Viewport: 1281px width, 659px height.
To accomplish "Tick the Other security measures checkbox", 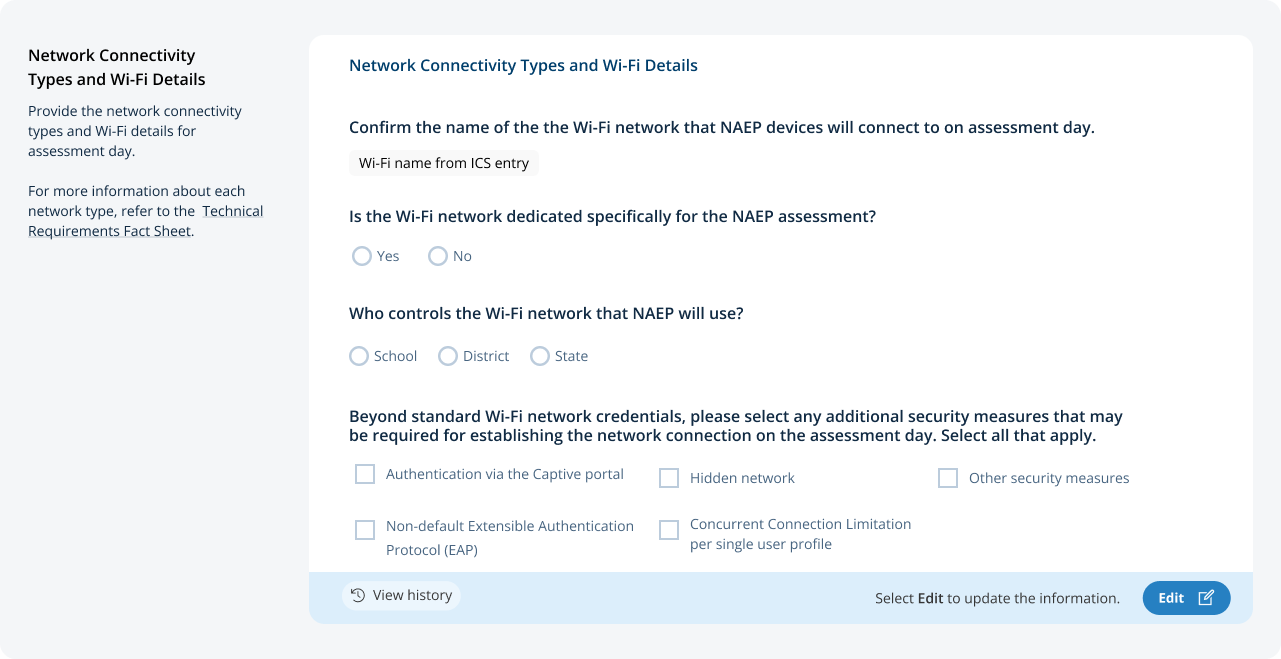I will tap(948, 478).
